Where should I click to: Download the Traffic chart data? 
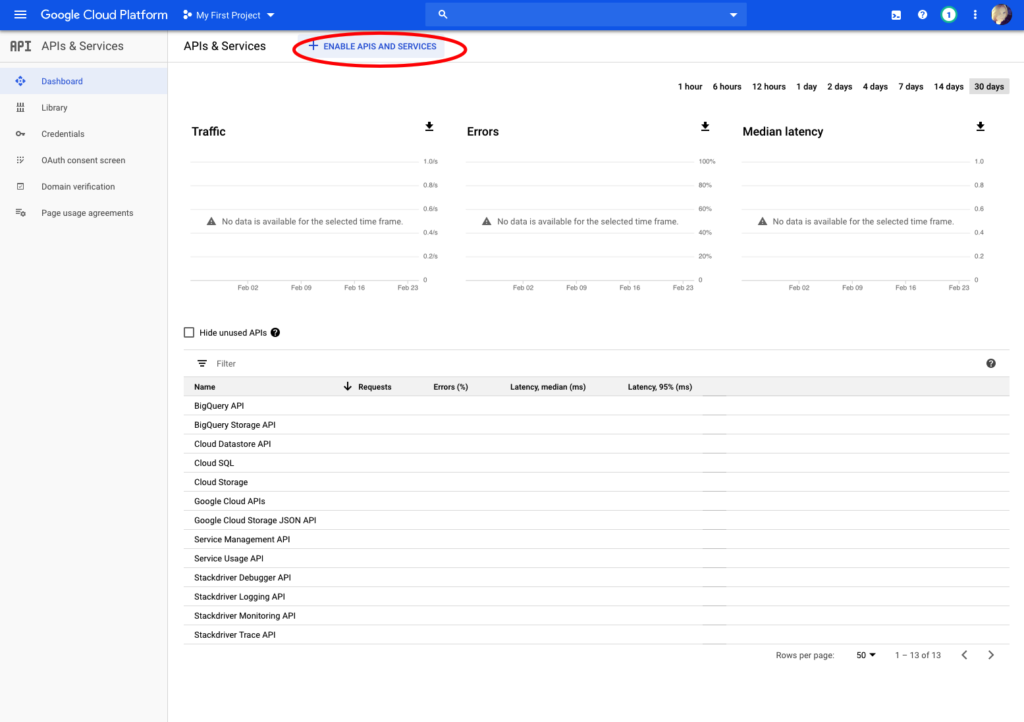click(429, 127)
